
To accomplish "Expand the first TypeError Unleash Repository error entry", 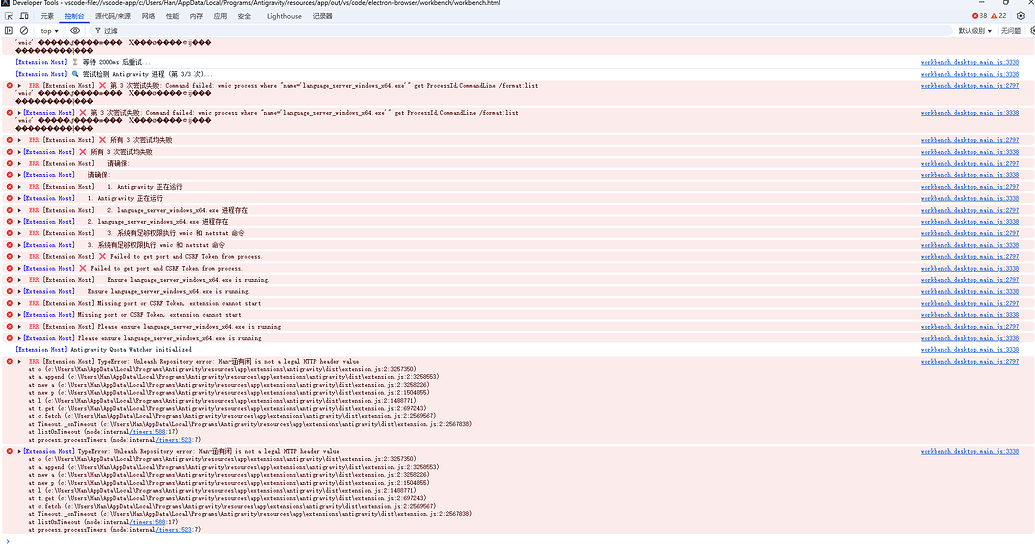I will pyautogui.click(x=19, y=362).
